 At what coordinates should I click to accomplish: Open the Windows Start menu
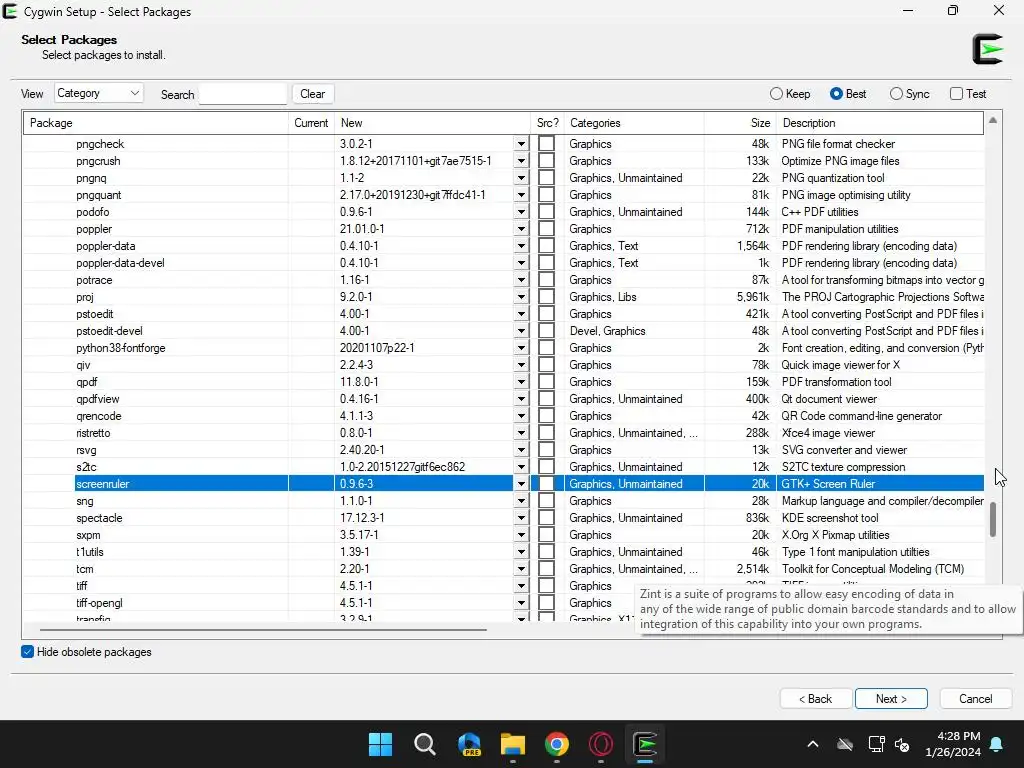click(x=380, y=744)
